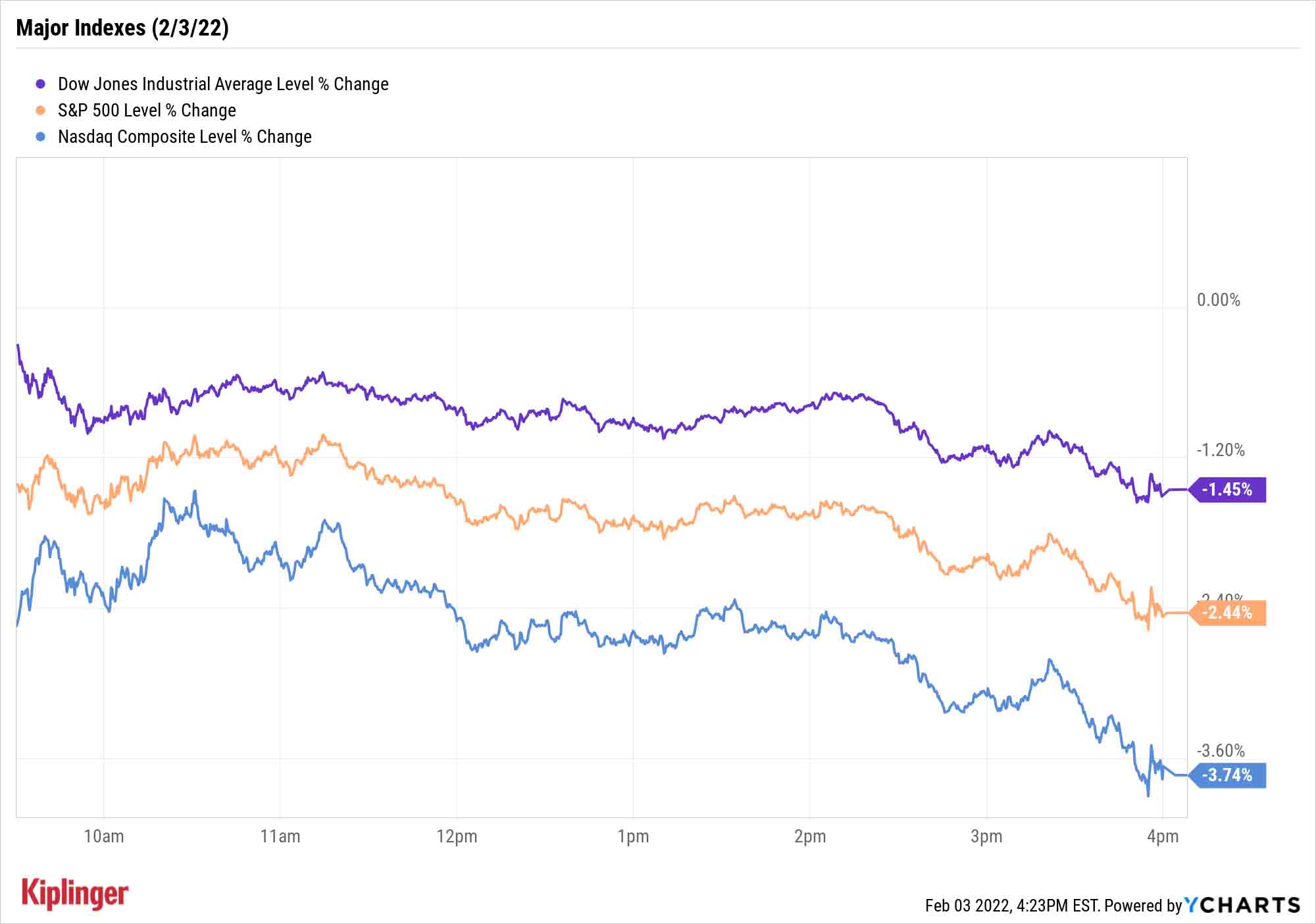Click the 4pm time axis label
The width and height of the screenshot is (1316, 924).
click(1163, 836)
